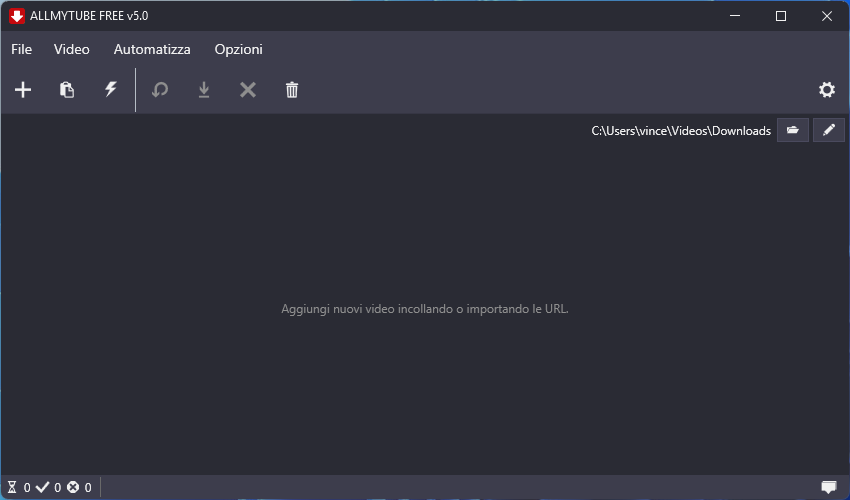Image resolution: width=850 pixels, height=500 pixels.
Task: Click the checkmark completed counter icon
Action: (x=42, y=487)
